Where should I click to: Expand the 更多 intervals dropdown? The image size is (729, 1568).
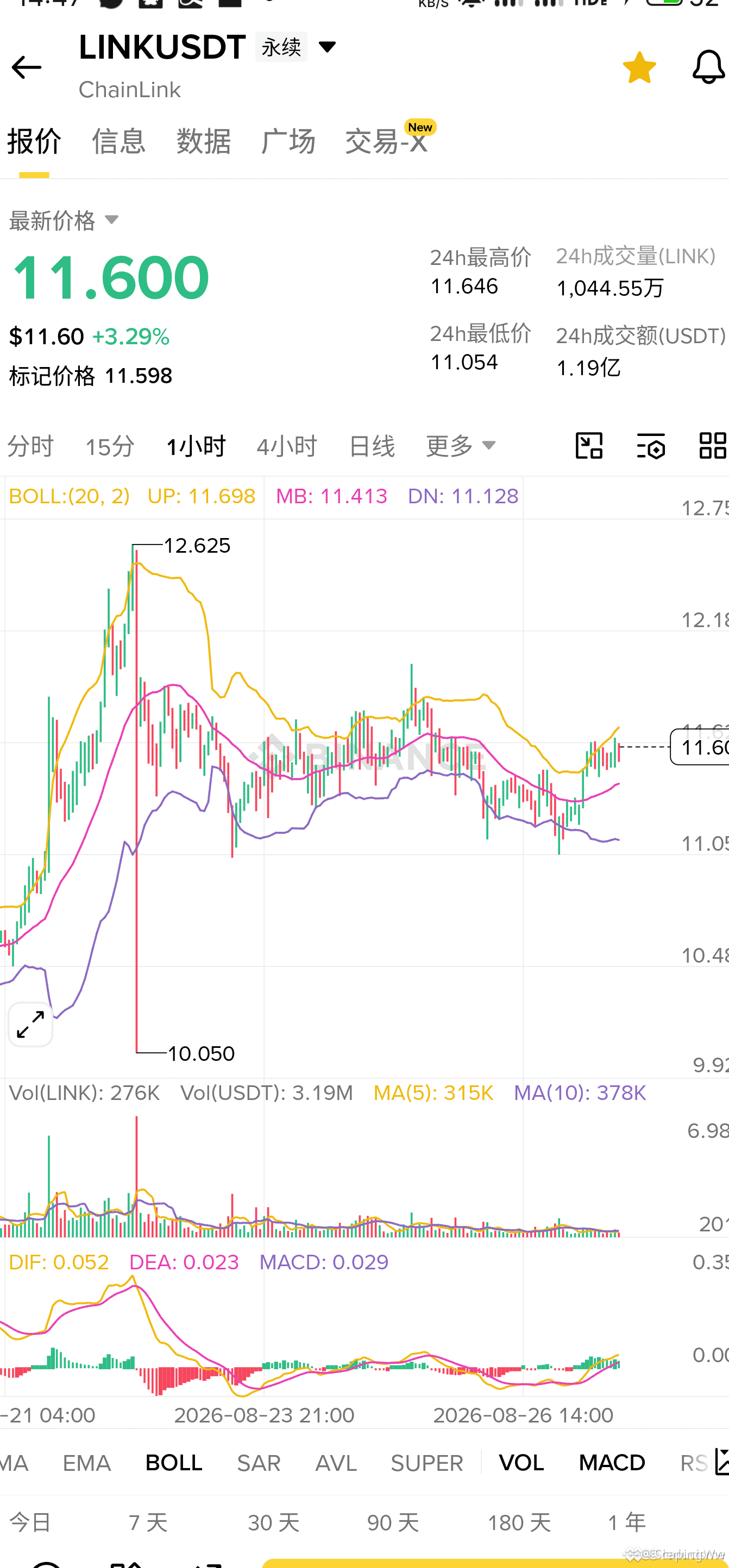tap(461, 446)
